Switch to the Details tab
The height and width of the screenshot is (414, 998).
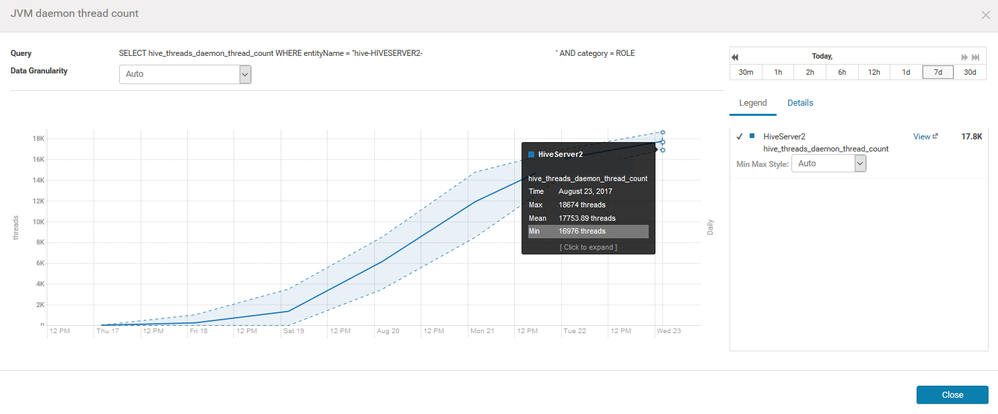(800, 103)
